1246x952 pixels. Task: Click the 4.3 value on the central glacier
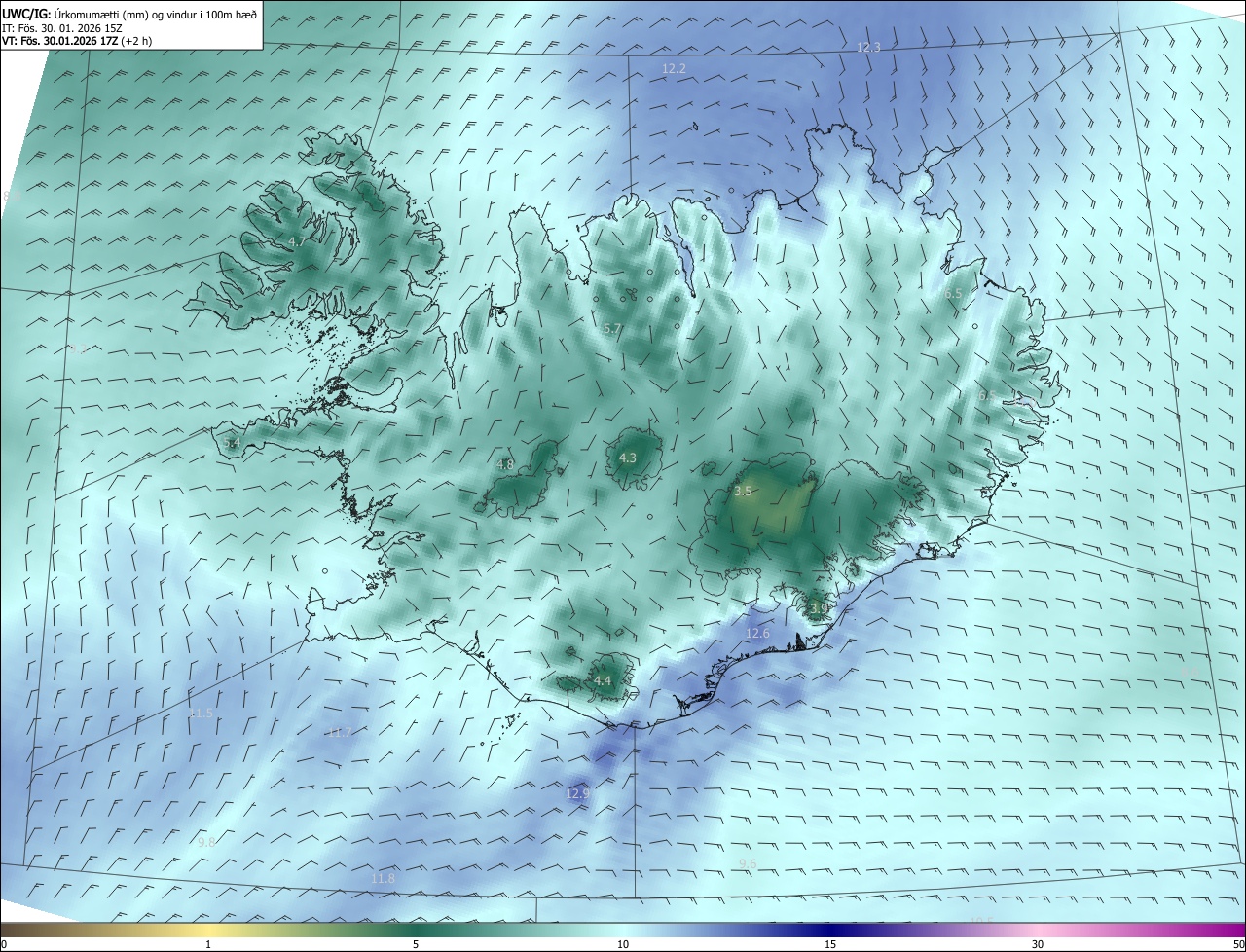click(x=628, y=458)
